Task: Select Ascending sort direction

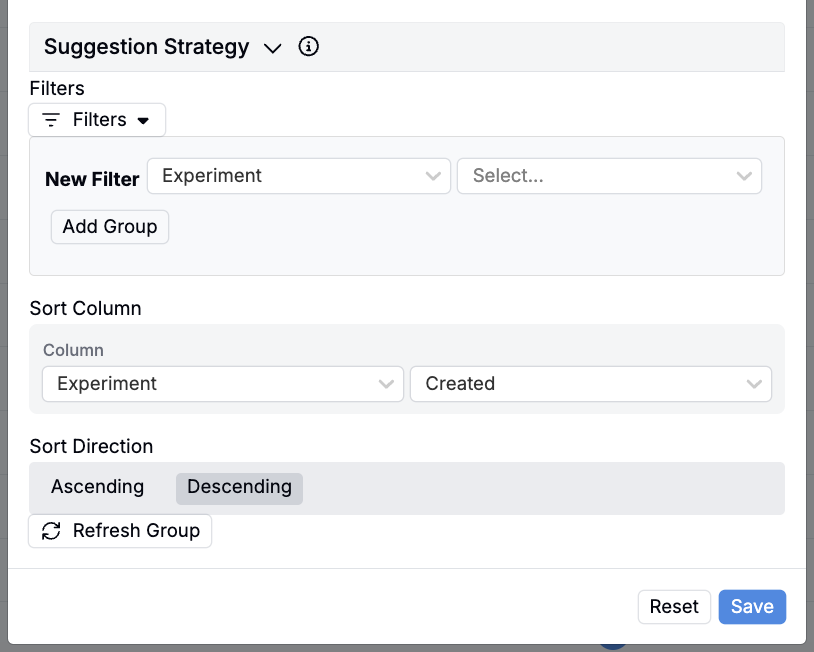Action: pos(98,487)
